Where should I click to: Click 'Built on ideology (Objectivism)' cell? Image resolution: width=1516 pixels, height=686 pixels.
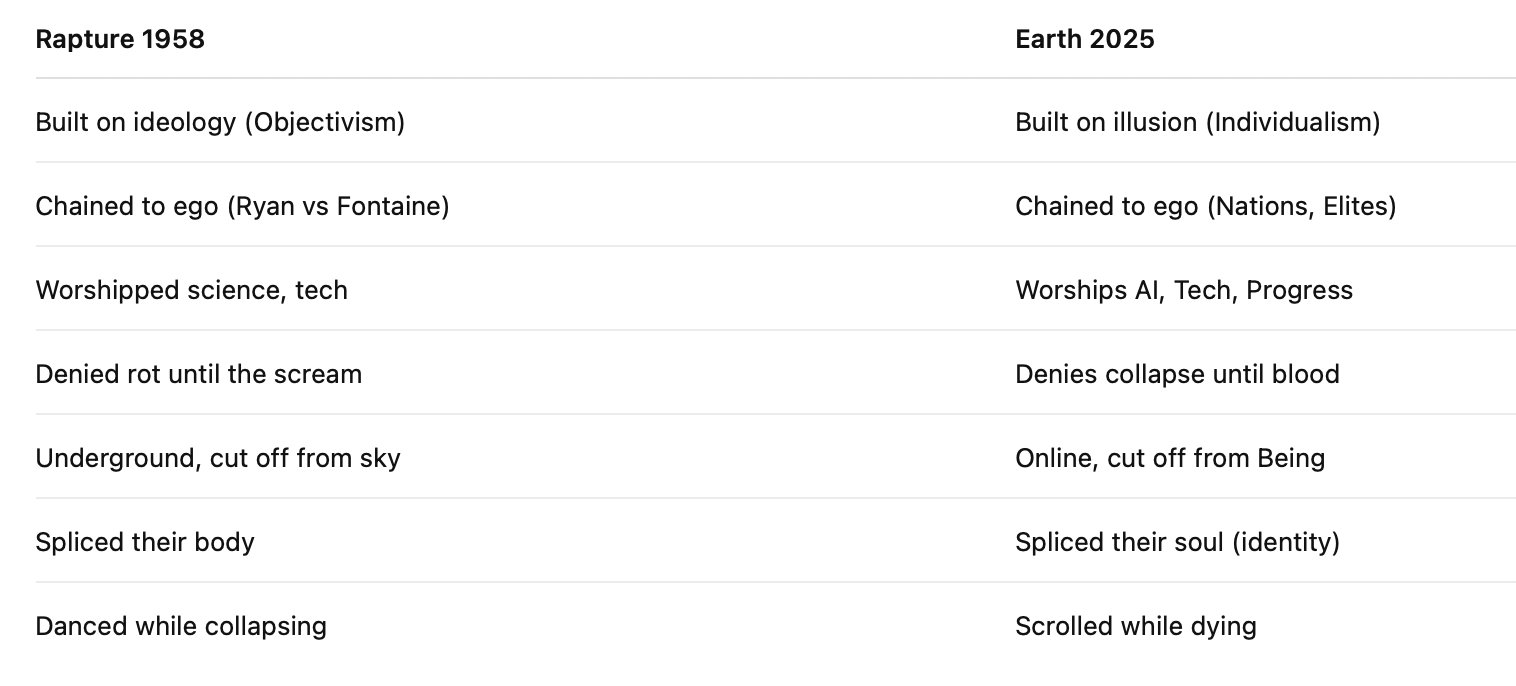pyautogui.click(x=220, y=122)
